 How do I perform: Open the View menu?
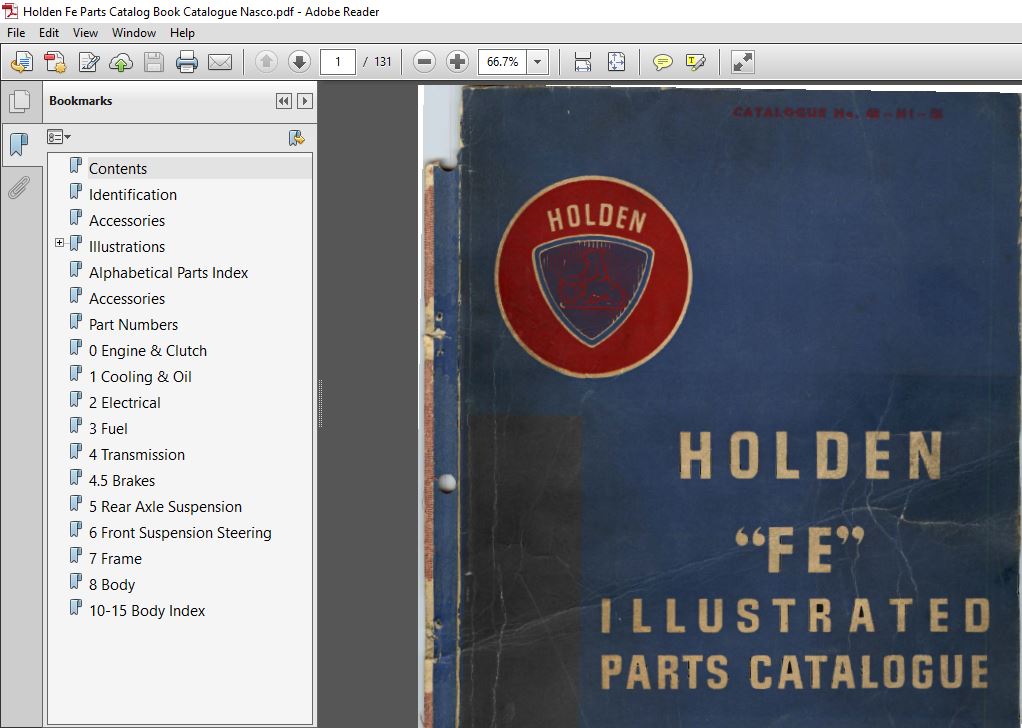click(x=85, y=33)
